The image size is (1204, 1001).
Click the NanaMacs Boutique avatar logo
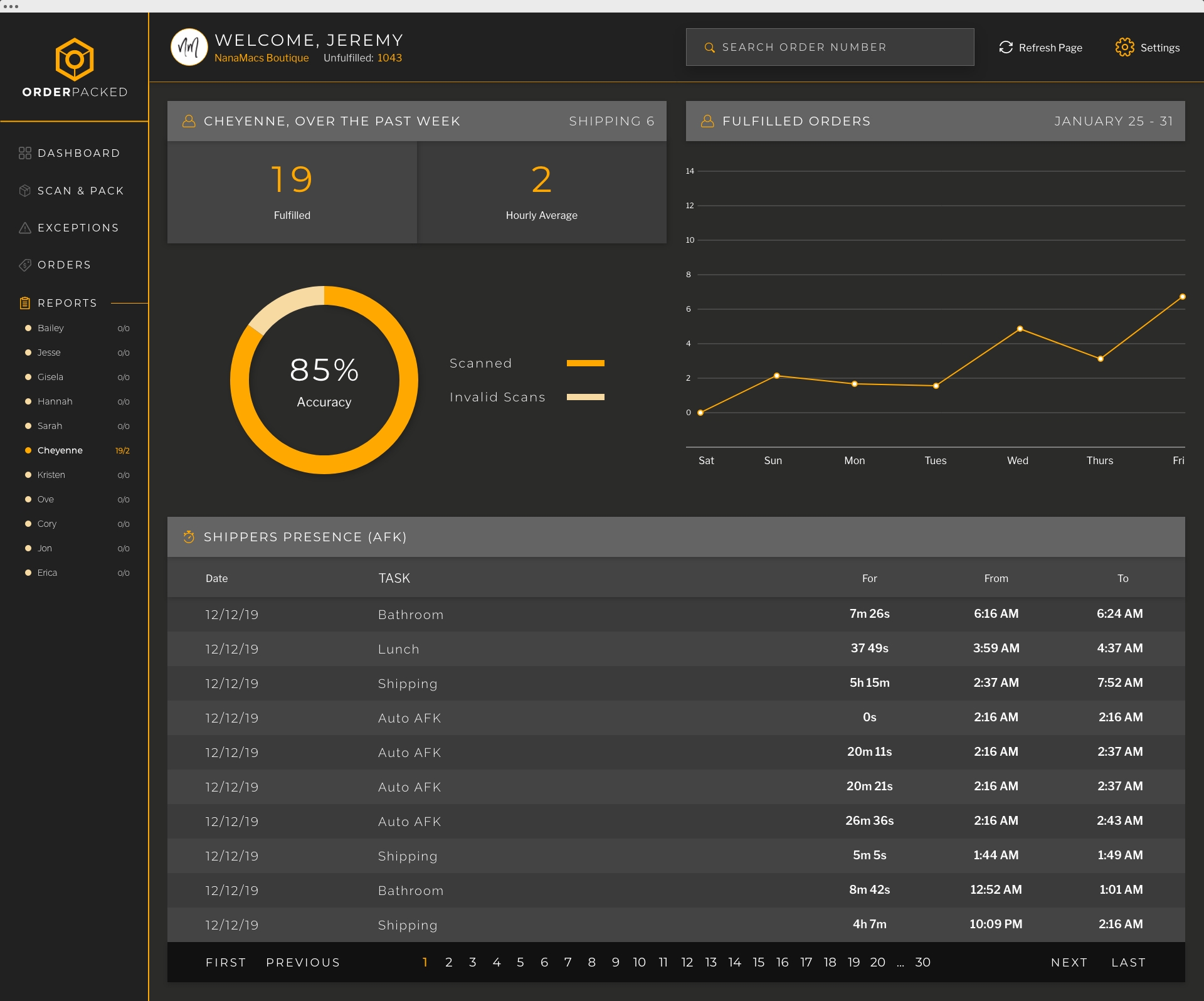click(189, 47)
